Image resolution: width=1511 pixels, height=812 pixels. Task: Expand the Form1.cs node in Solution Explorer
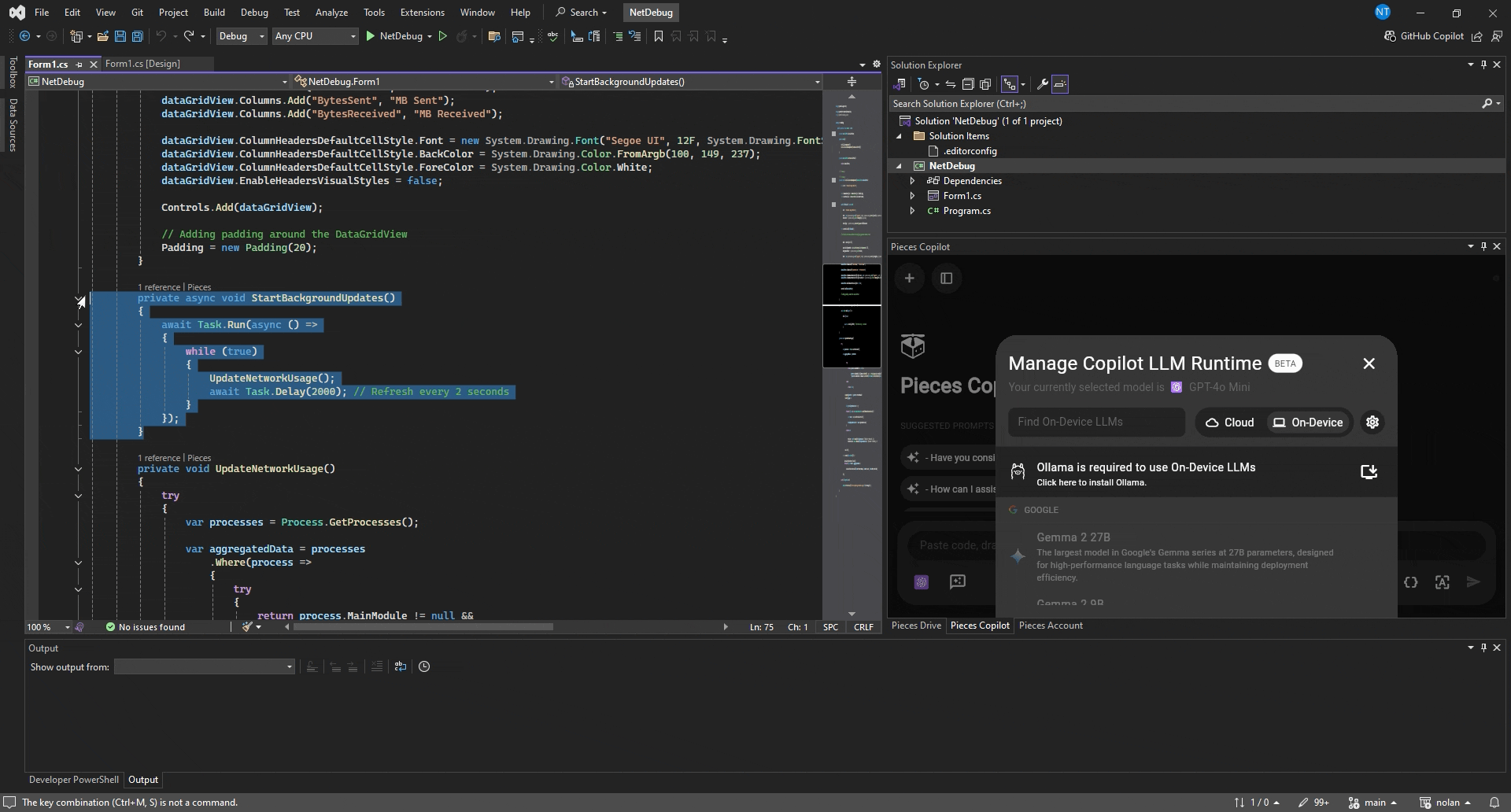point(912,196)
